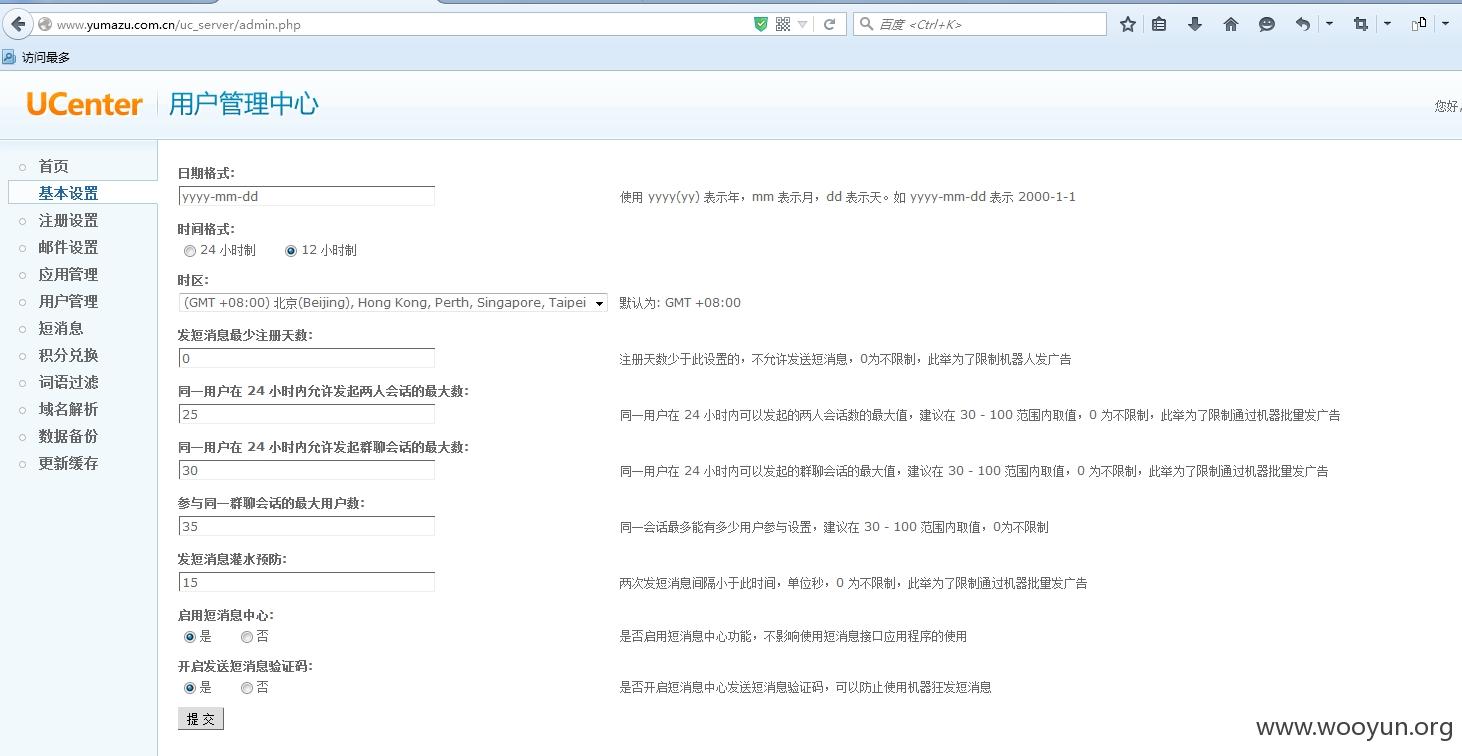The height and width of the screenshot is (756, 1462).
Task: Click the undo curved arrow icon
Action: coord(1302,24)
